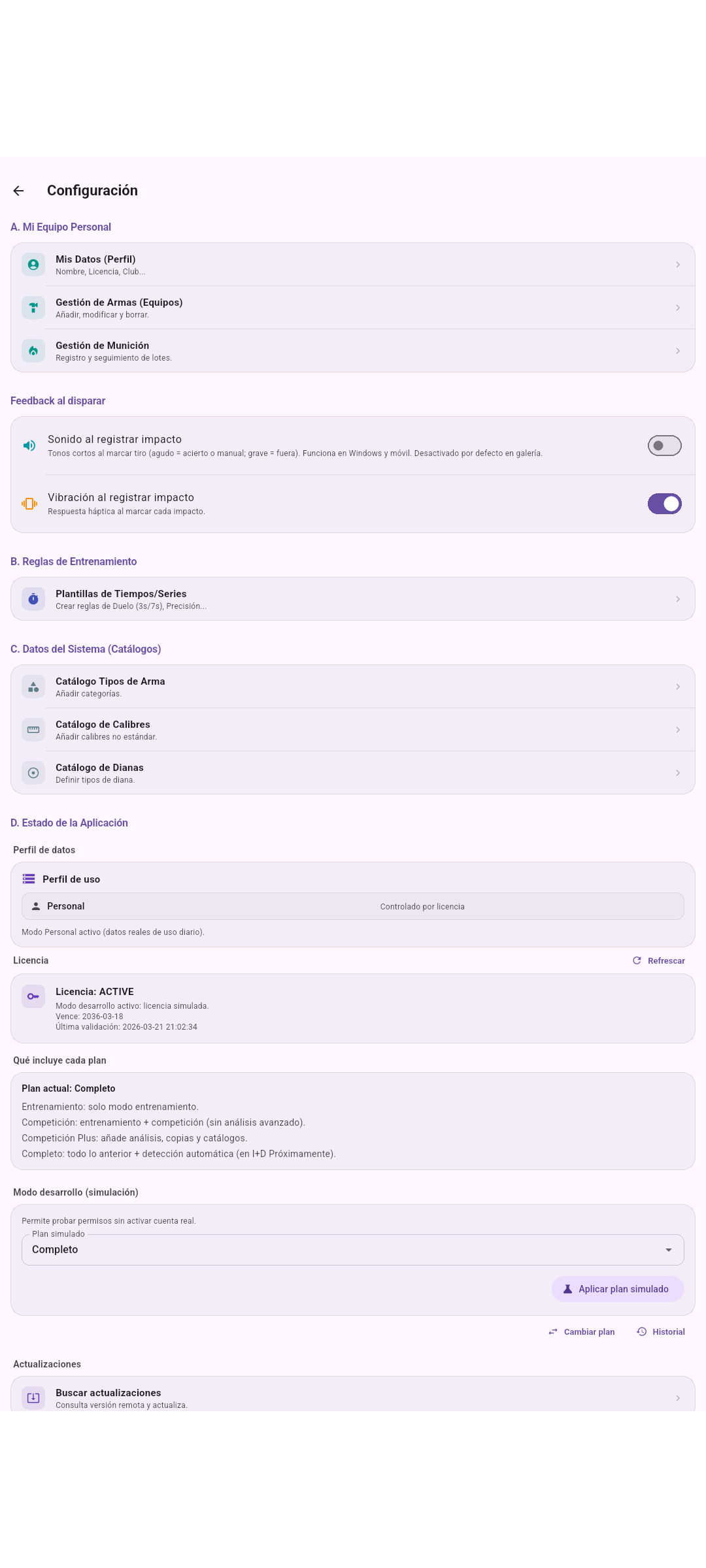Click the Gestión de Armas weapon icon
Image resolution: width=706 pixels, height=1568 pixels.
click(33, 308)
